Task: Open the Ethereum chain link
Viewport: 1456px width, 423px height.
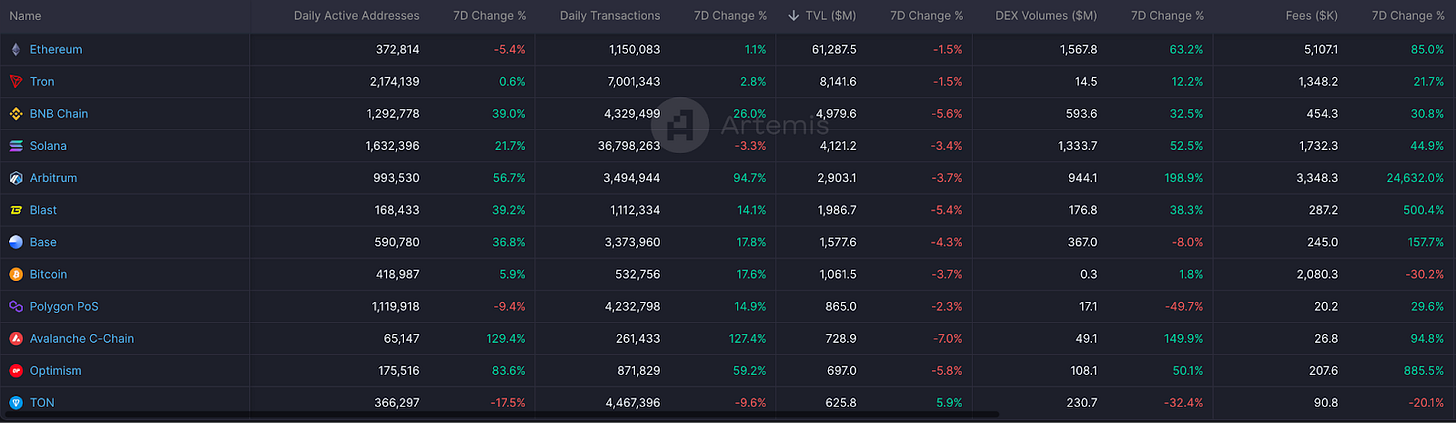Action: coord(56,49)
